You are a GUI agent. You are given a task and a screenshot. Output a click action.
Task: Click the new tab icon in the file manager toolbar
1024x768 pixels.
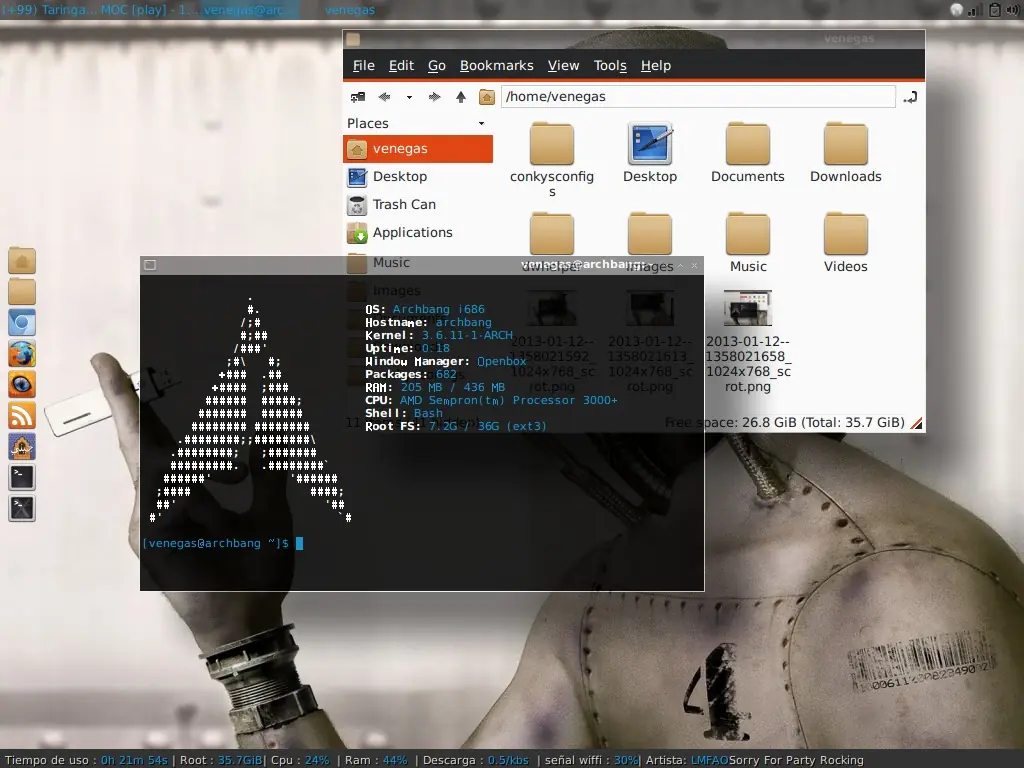358,97
